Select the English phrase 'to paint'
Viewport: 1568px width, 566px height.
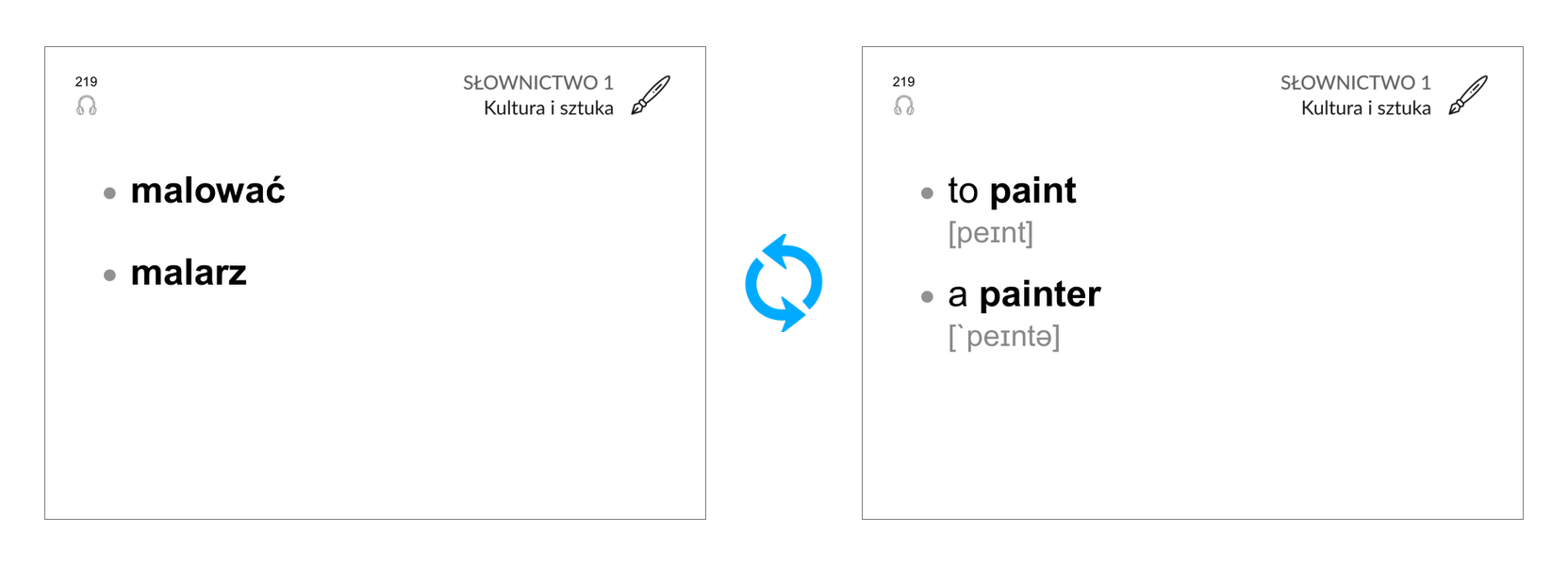tap(1012, 191)
